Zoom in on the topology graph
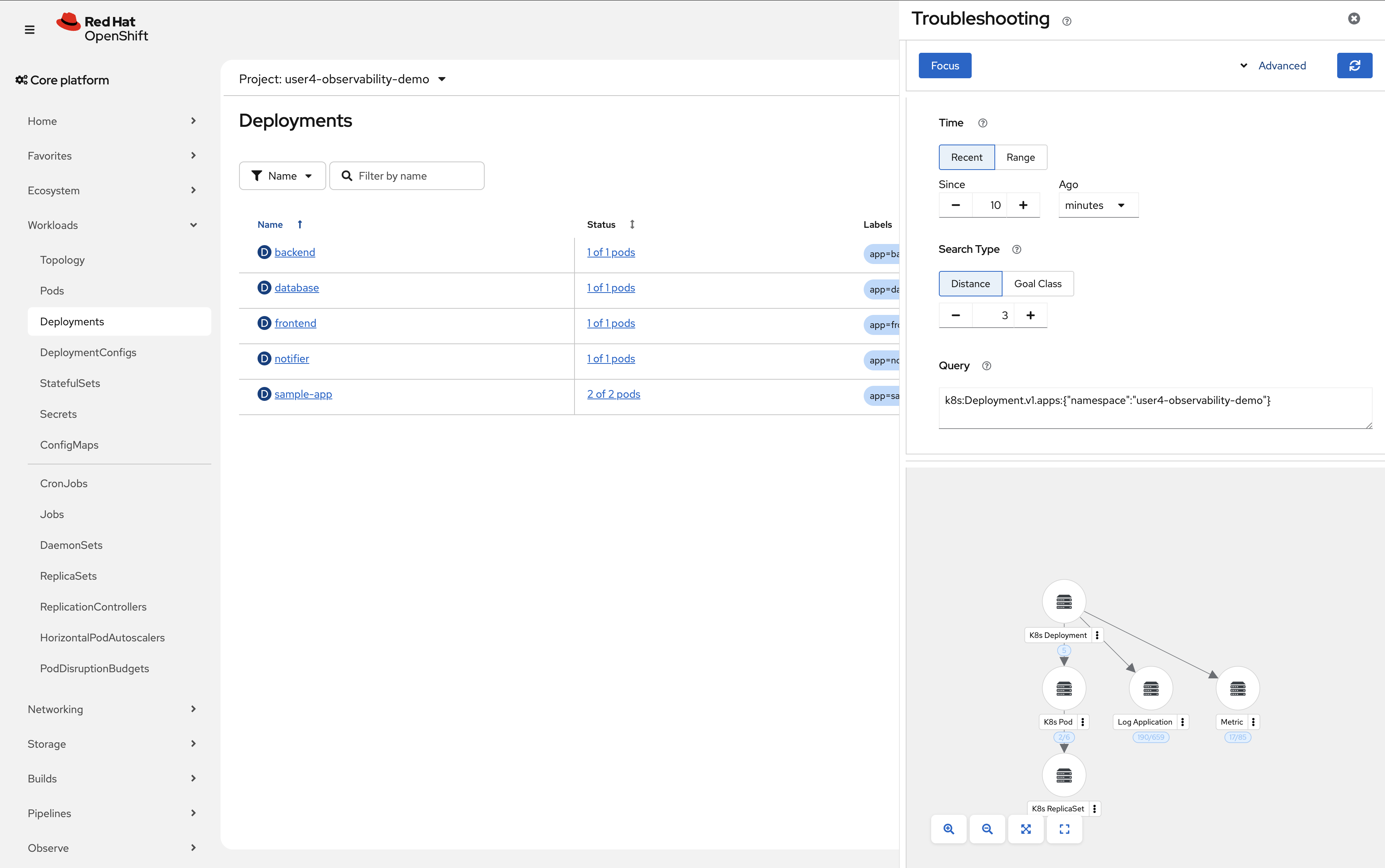1385x868 pixels. 949,829
